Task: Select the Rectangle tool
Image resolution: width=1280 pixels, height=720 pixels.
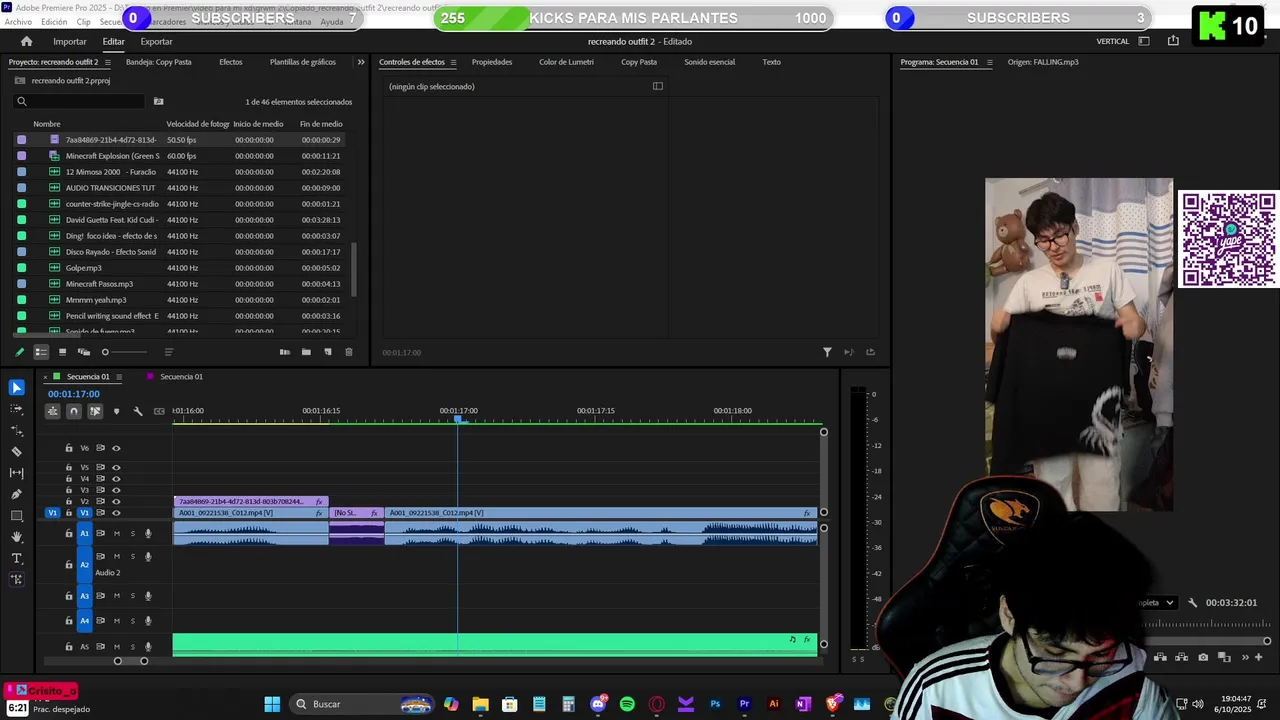Action: 17,516
